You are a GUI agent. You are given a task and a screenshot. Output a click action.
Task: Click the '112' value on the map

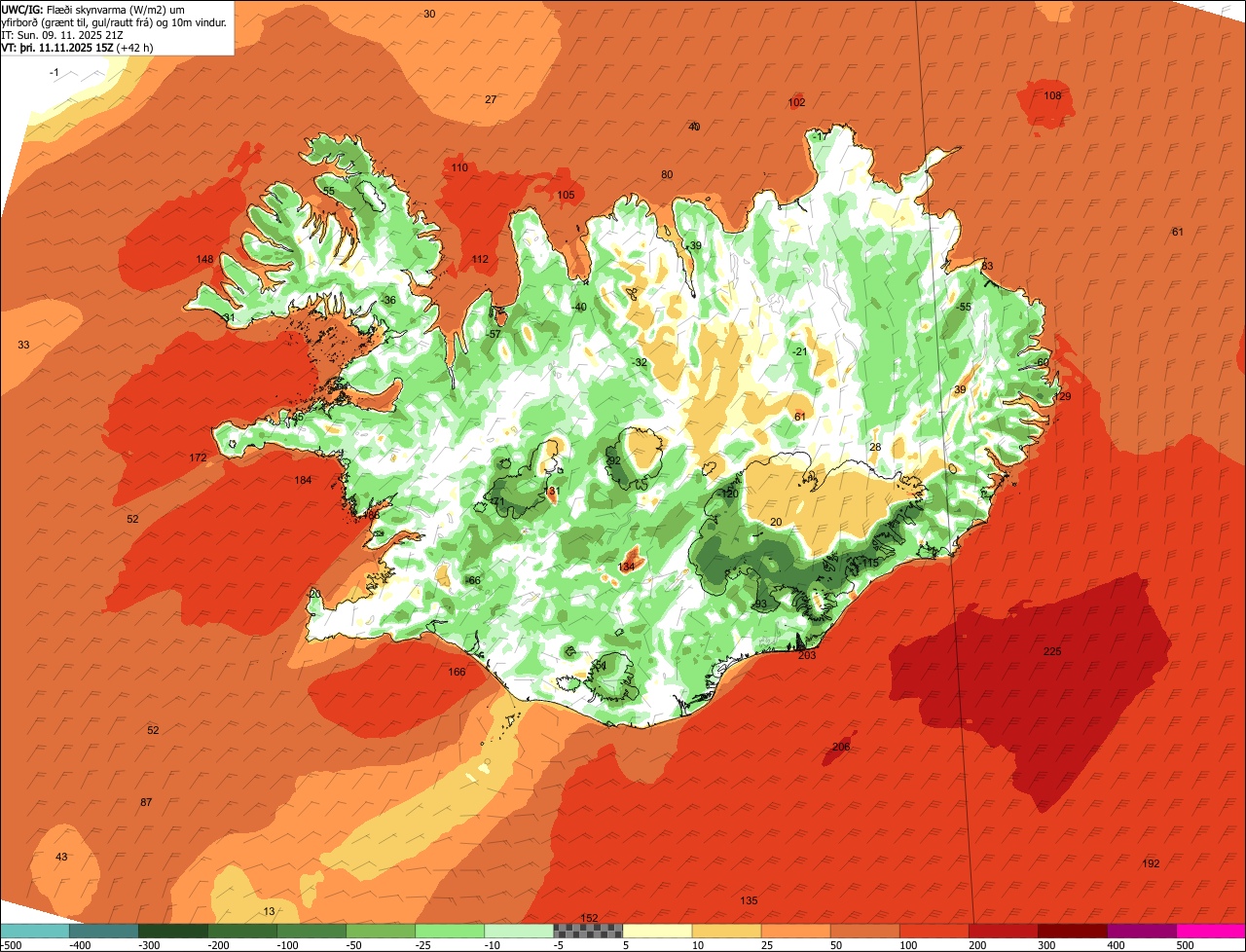coord(480,259)
